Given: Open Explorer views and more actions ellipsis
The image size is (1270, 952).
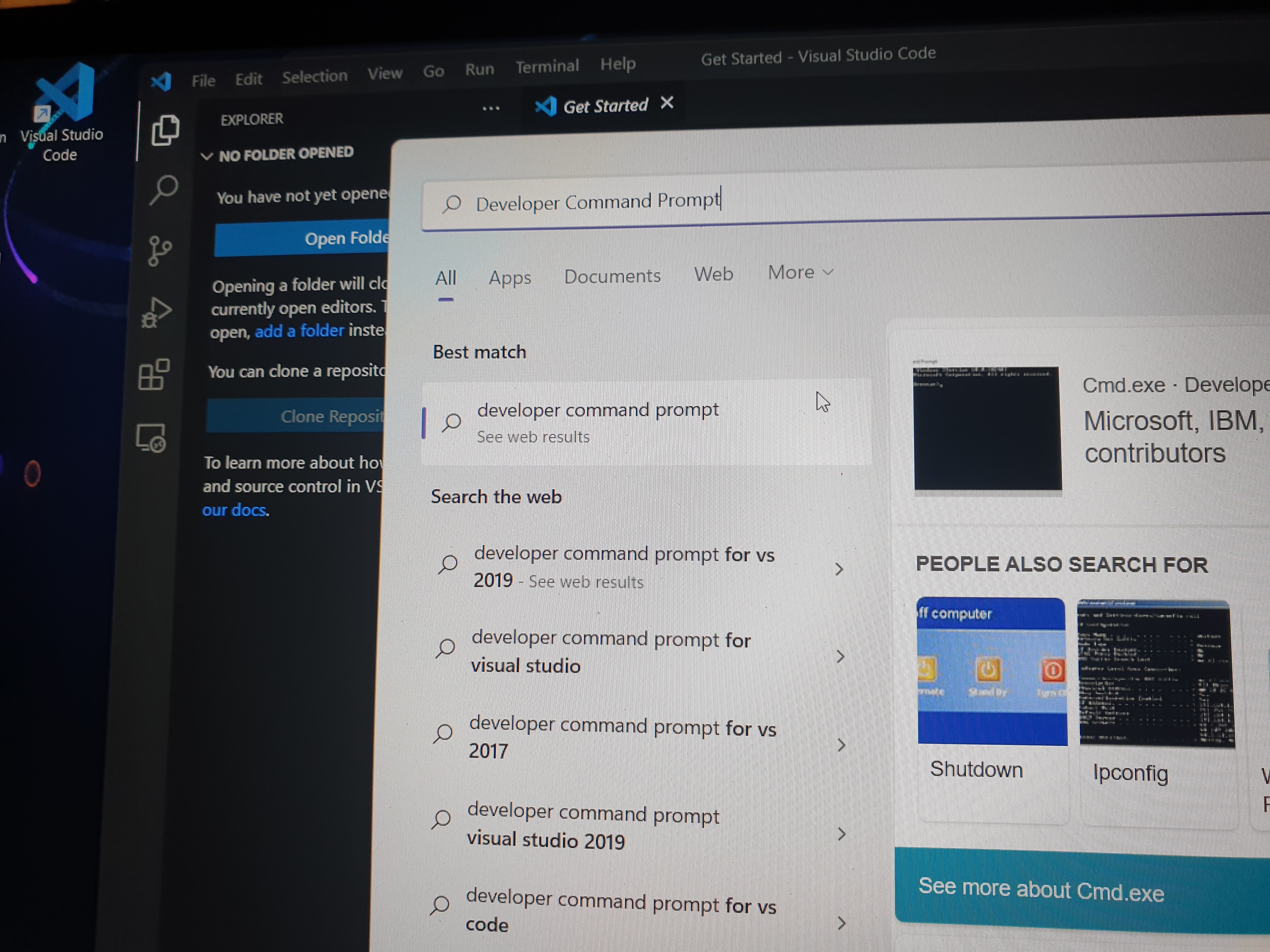Looking at the screenshot, I should click(x=490, y=109).
